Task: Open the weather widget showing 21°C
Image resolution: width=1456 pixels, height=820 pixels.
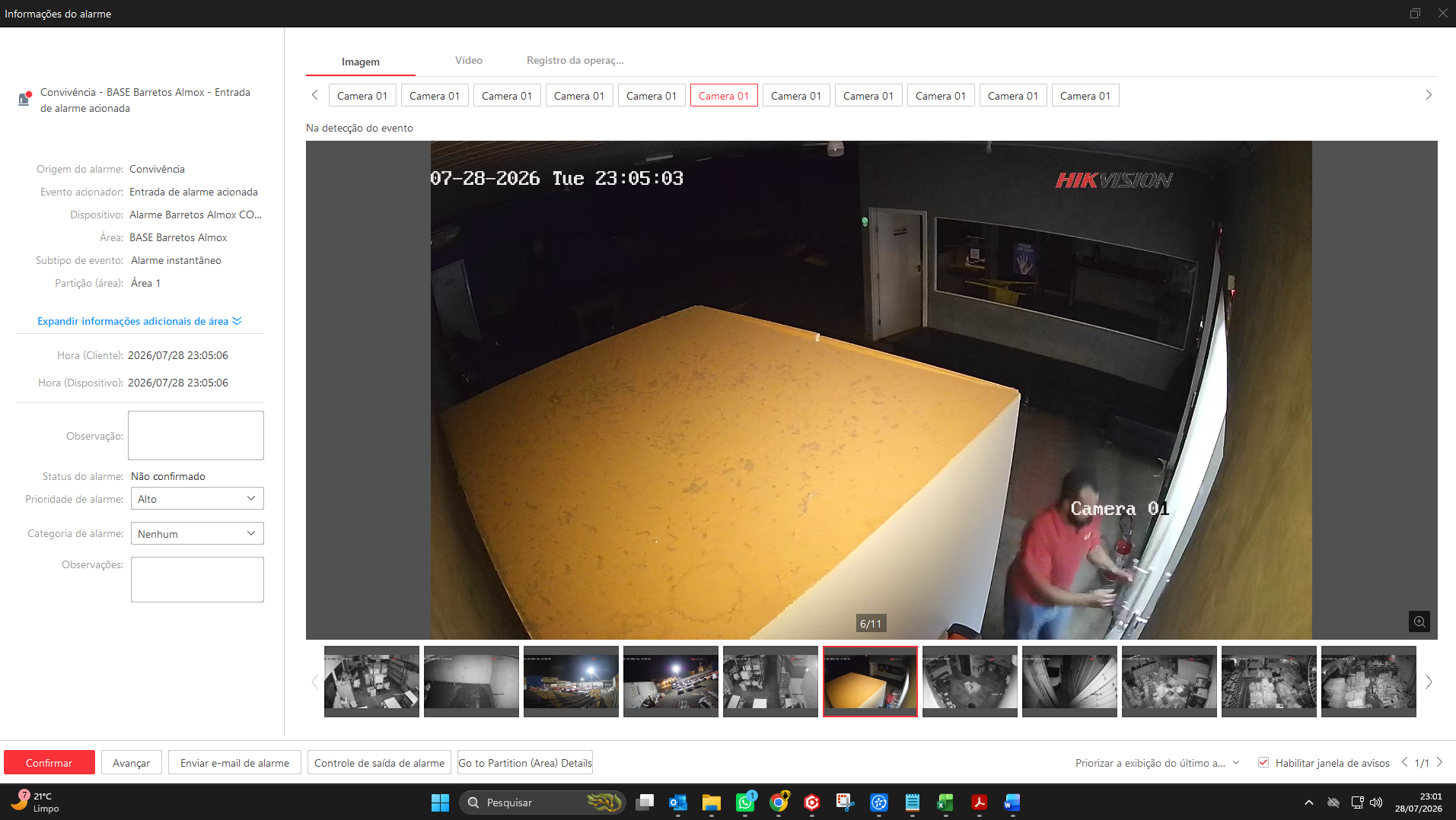Action: [x=35, y=802]
